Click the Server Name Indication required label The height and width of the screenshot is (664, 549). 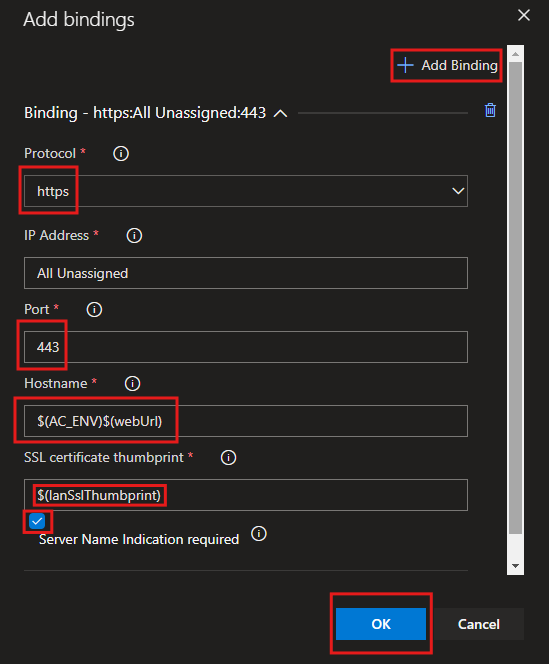139,540
